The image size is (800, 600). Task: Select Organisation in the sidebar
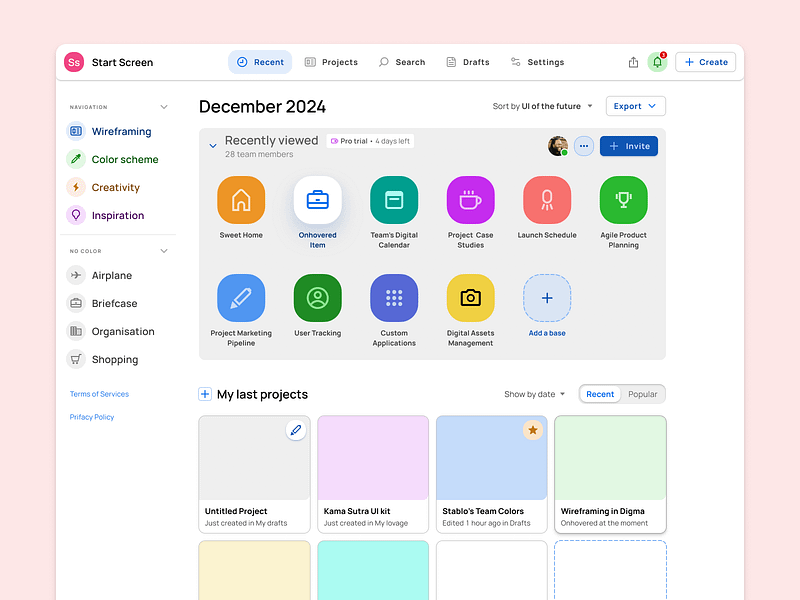[x=111, y=332]
